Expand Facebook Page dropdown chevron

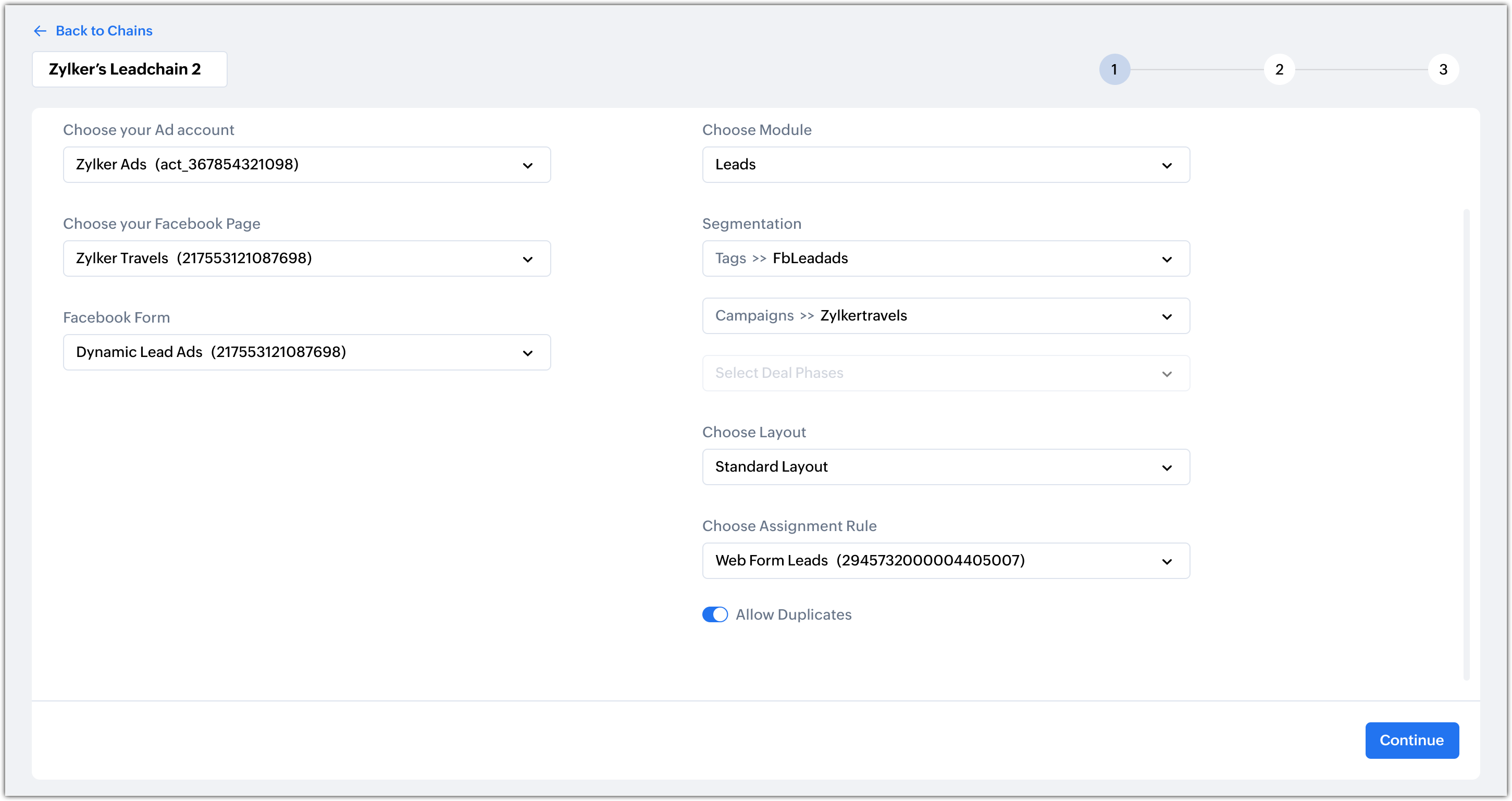[x=528, y=259]
